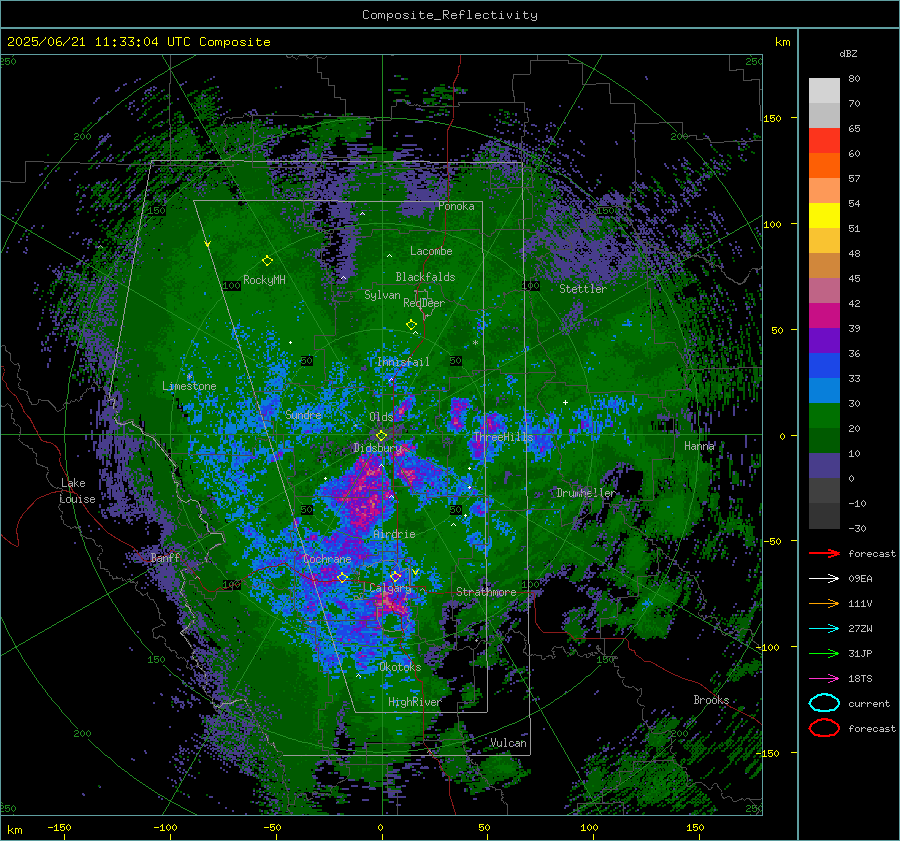Image resolution: width=900 pixels, height=841 pixels.
Task: Select the magenta legend color swatch
Action: (x=824, y=316)
